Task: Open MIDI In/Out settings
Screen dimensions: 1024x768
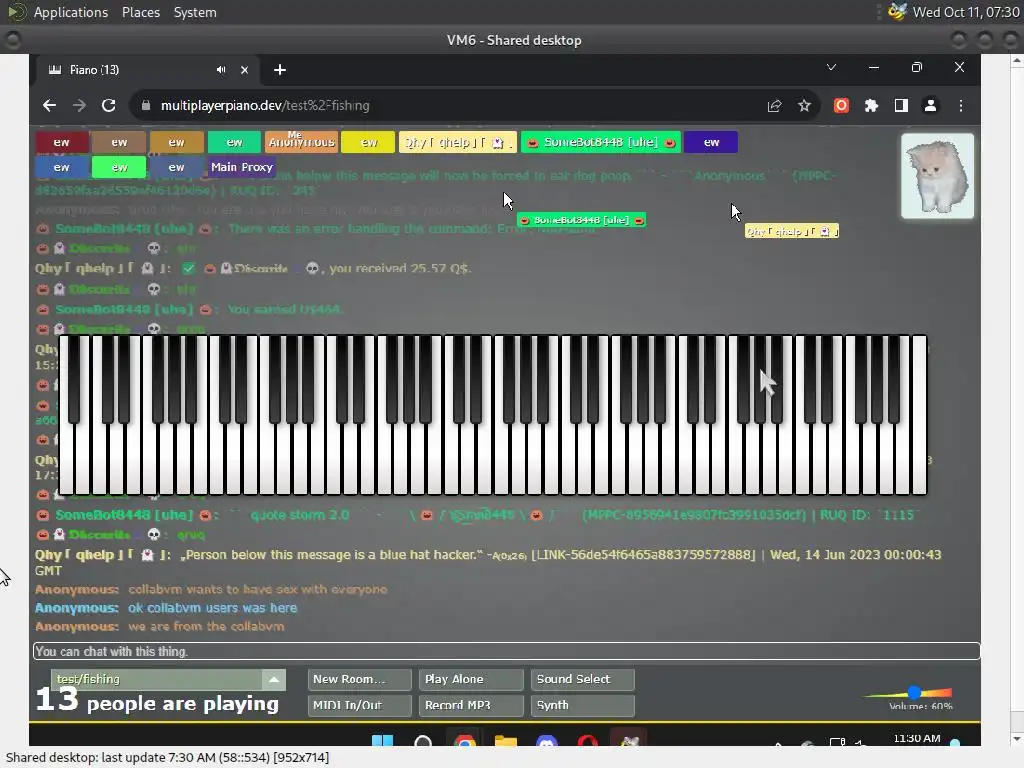Action: click(x=359, y=705)
